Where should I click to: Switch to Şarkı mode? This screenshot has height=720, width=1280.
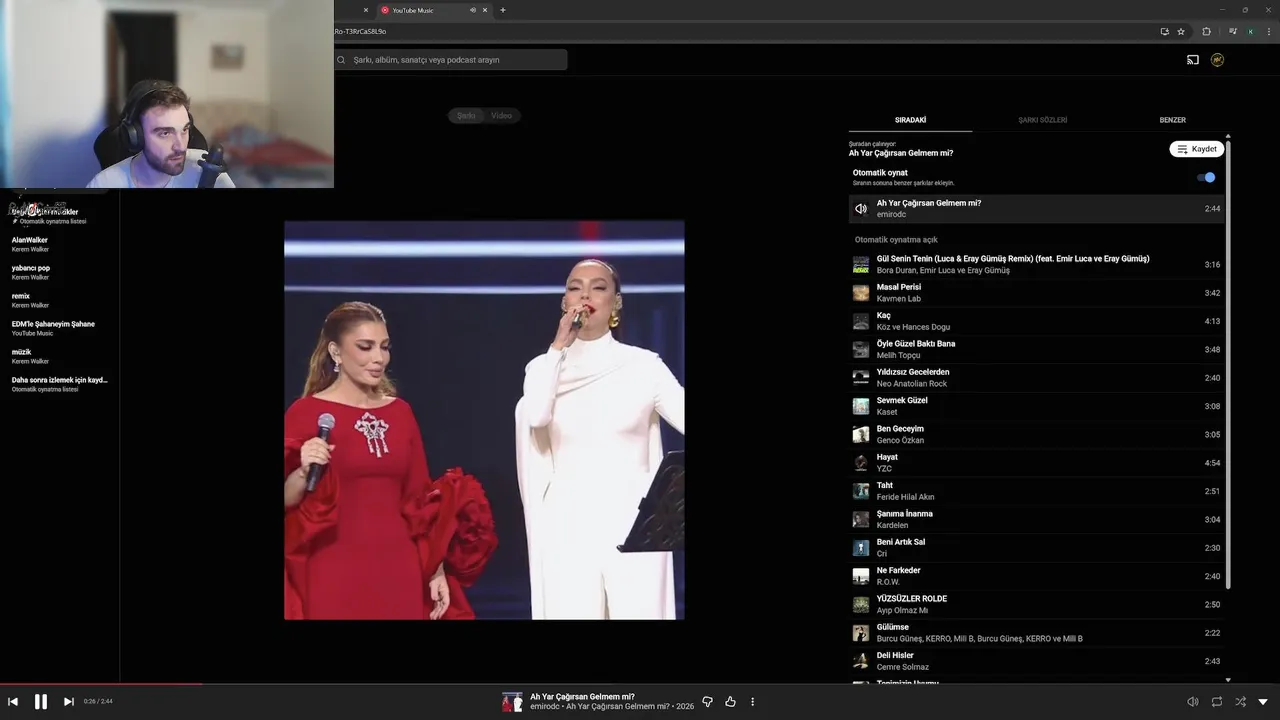coord(466,116)
